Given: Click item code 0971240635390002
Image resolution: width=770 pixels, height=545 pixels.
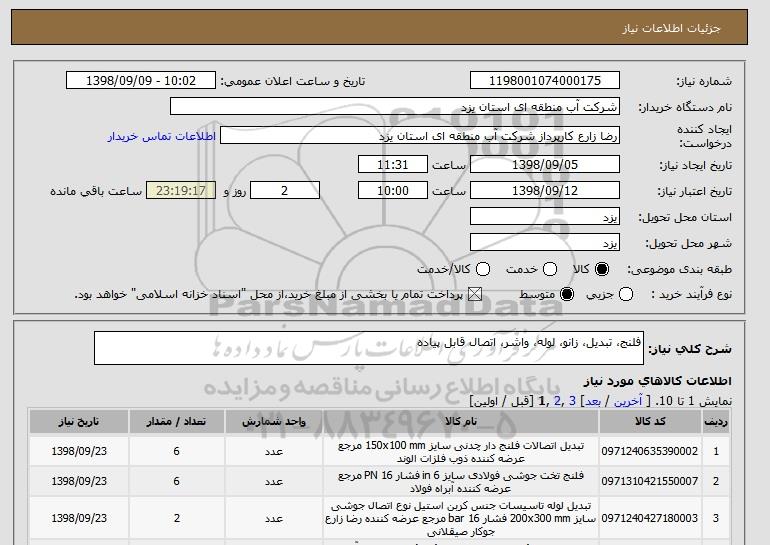Looking at the screenshot, I should [650, 451].
